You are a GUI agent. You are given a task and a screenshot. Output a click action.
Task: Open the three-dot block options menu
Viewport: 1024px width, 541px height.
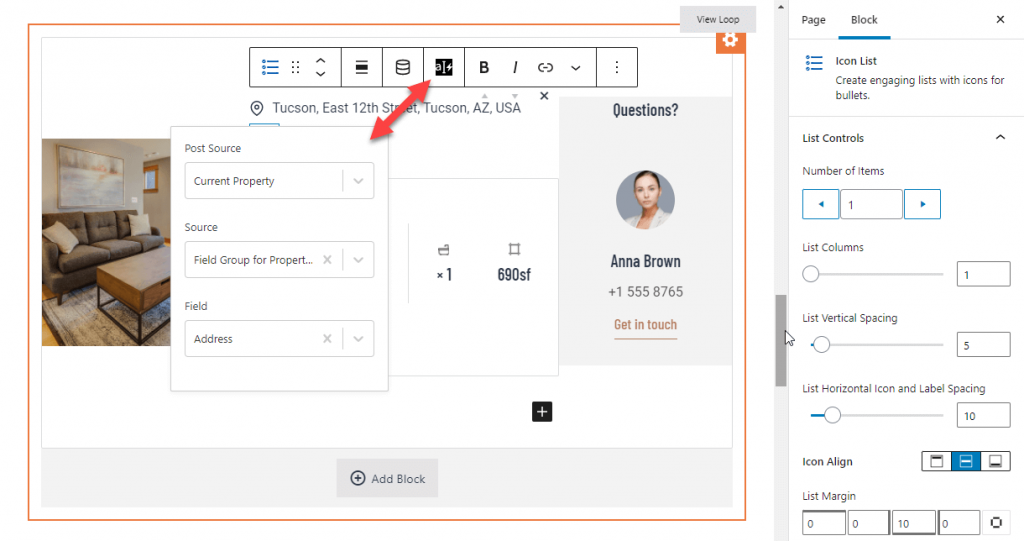click(x=616, y=67)
